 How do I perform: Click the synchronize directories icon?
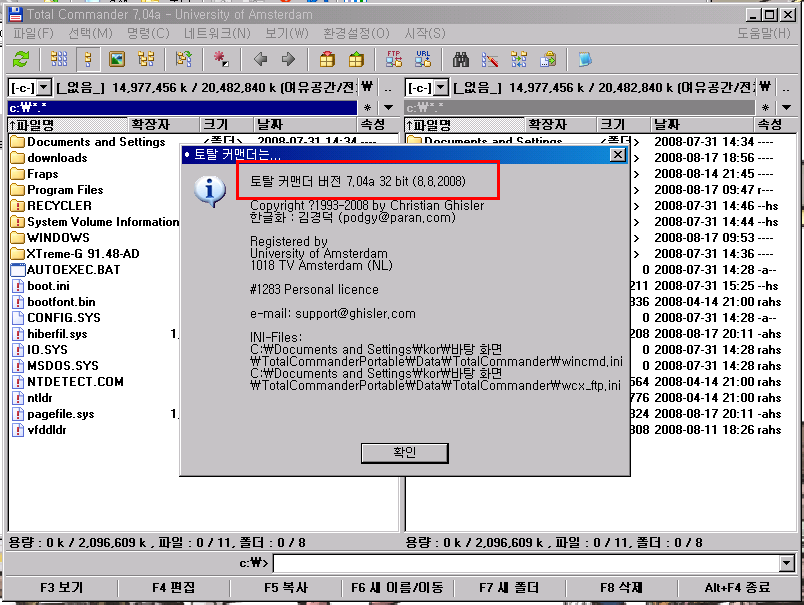[x=519, y=59]
